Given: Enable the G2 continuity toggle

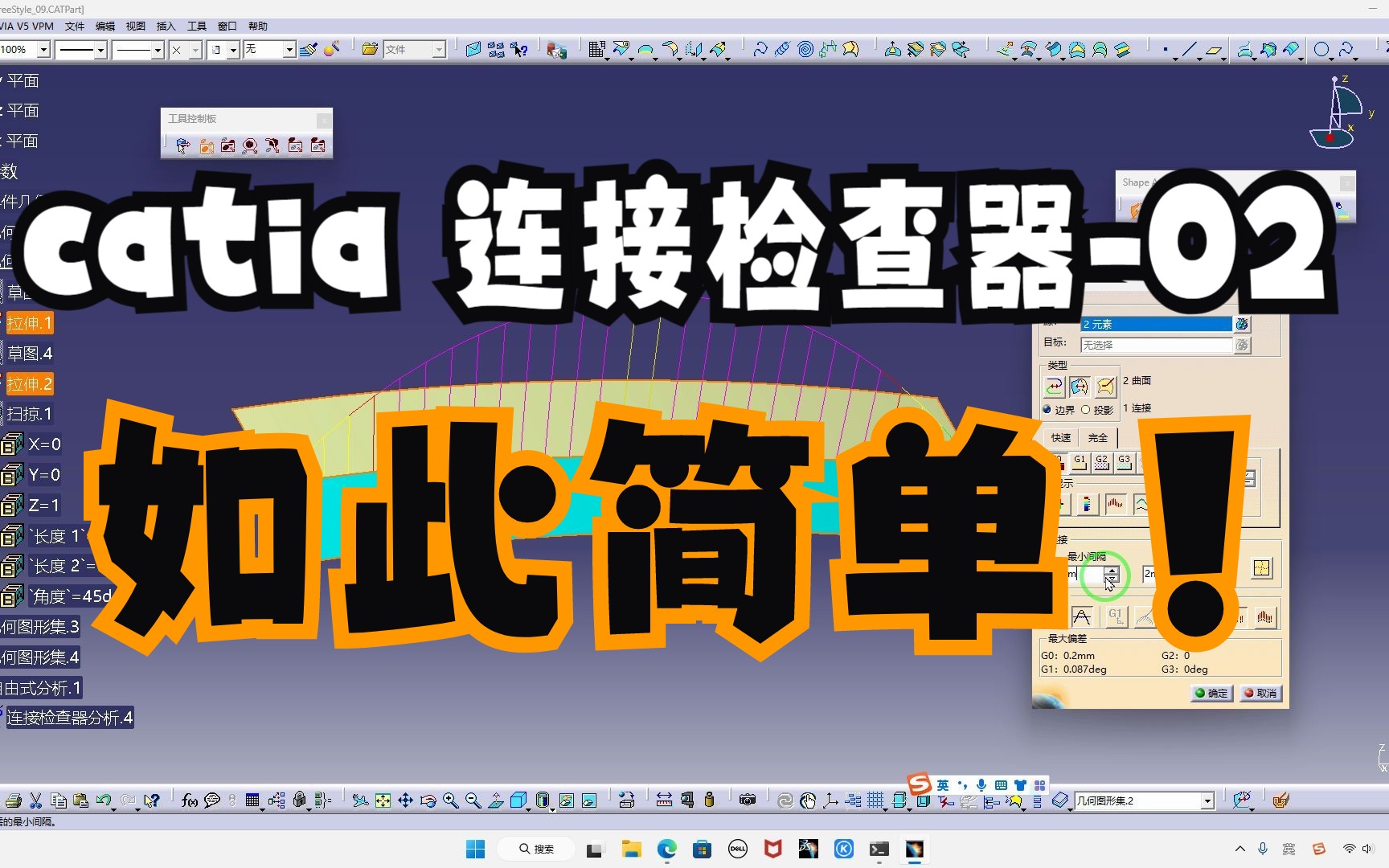Looking at the screenshot, I should click(x=1101, y=463).
